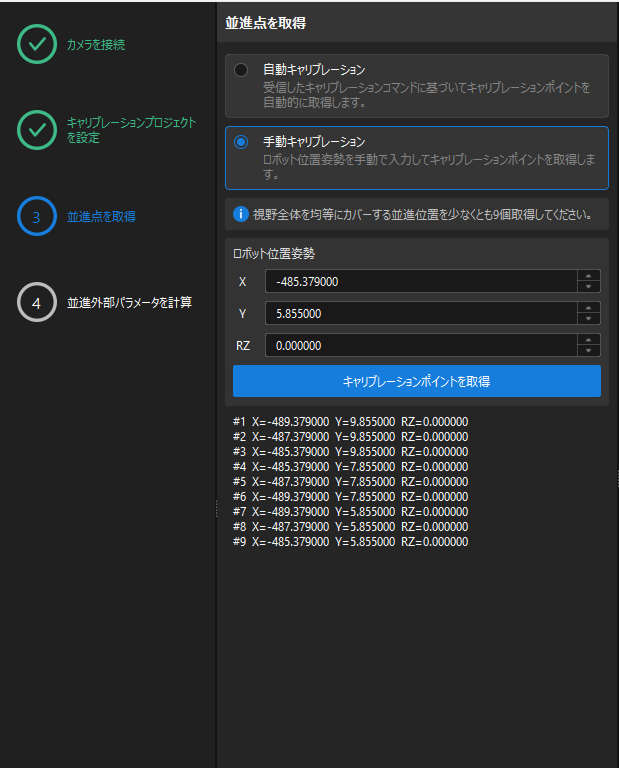Select point #2 X=-487.379000 Y=9.855000
Image resolution: width=619 pixels, height=768 pixels.
point(351,437)
